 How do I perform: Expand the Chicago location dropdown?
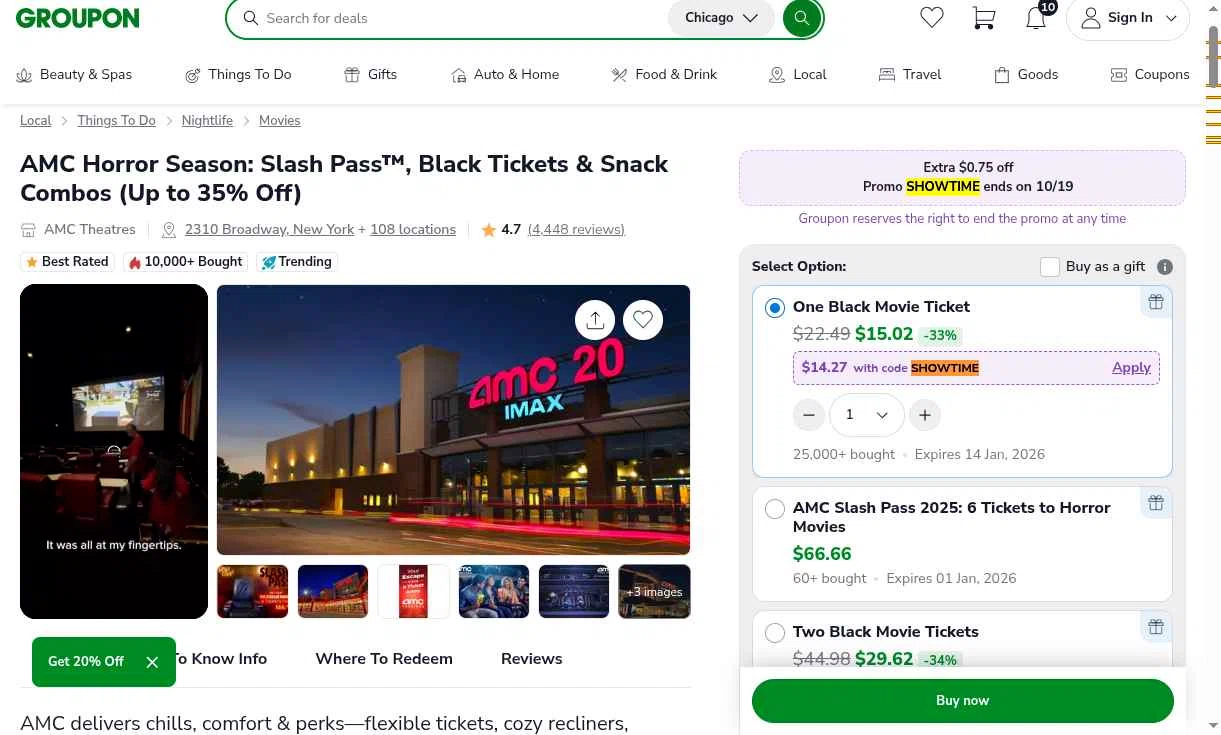[721, 18]
